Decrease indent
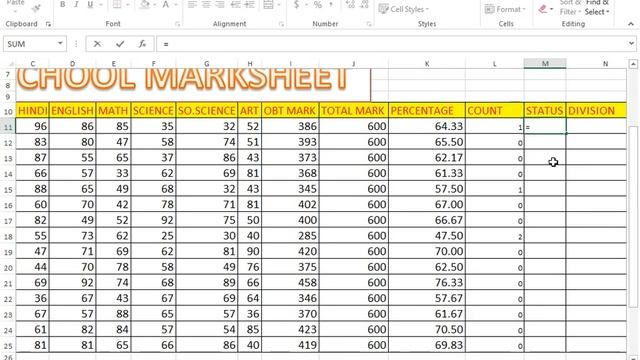This screenshot has height=360, width=640. 236,4
